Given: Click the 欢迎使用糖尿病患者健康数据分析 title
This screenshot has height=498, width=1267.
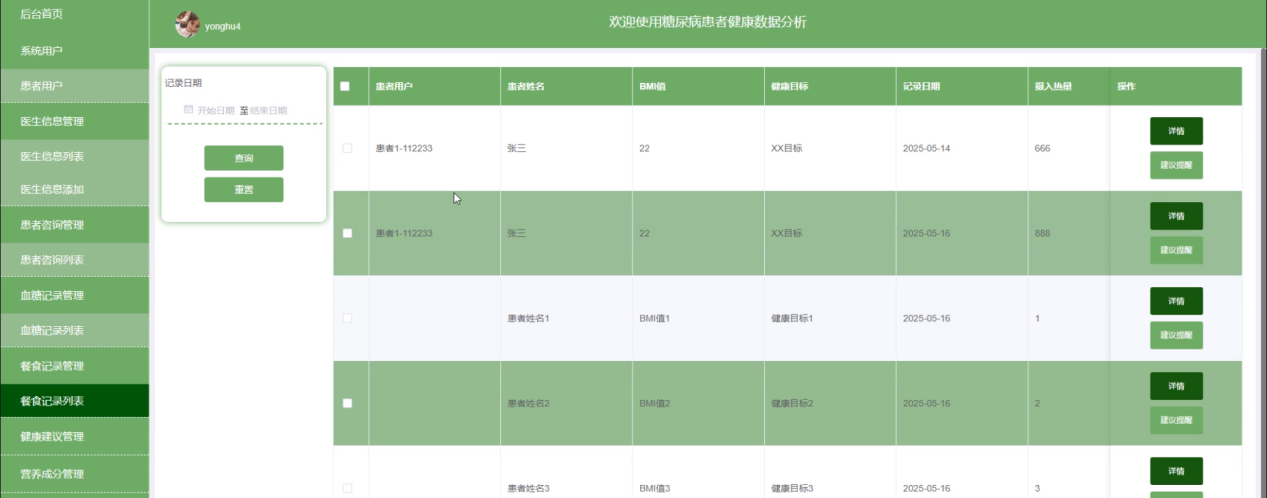Looking at the screenshot, I should pyautogui.click(x=708, y=22).
